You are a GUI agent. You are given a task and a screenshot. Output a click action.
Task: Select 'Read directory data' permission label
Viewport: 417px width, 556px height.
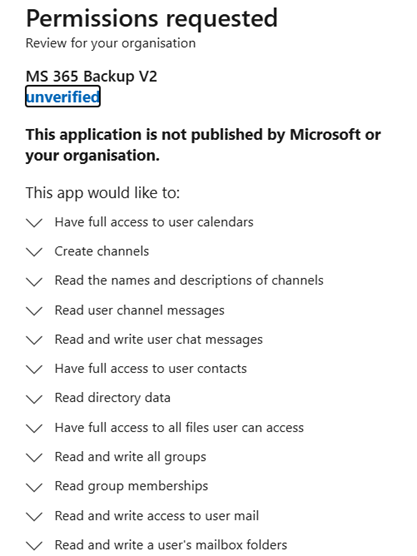pos(112,398)
